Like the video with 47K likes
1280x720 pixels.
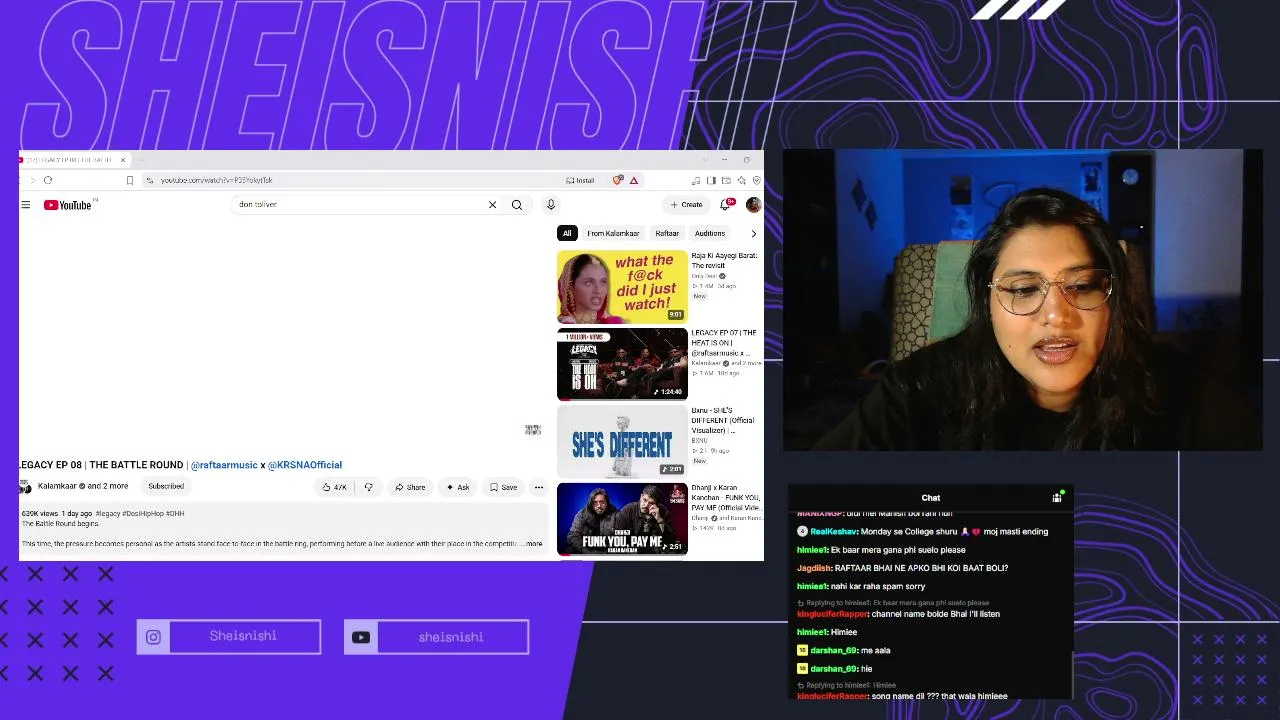(334, 487)
